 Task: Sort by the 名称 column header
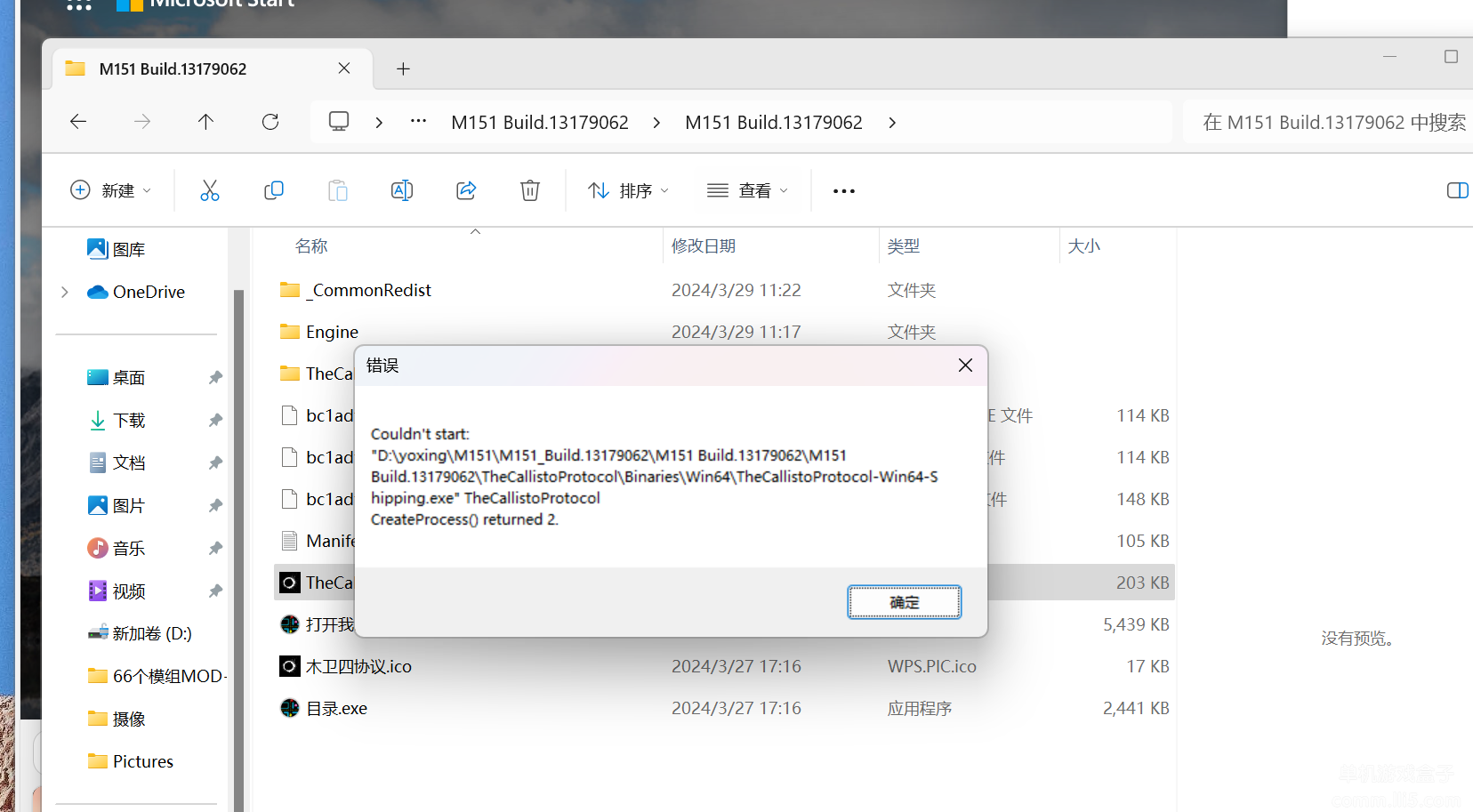coord(311,246)
